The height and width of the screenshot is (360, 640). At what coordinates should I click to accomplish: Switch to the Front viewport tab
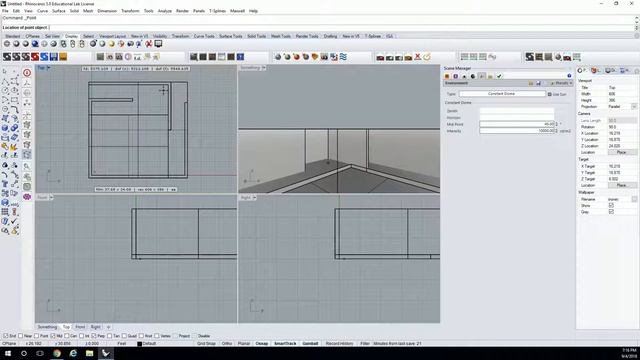(x=80, y=327)
